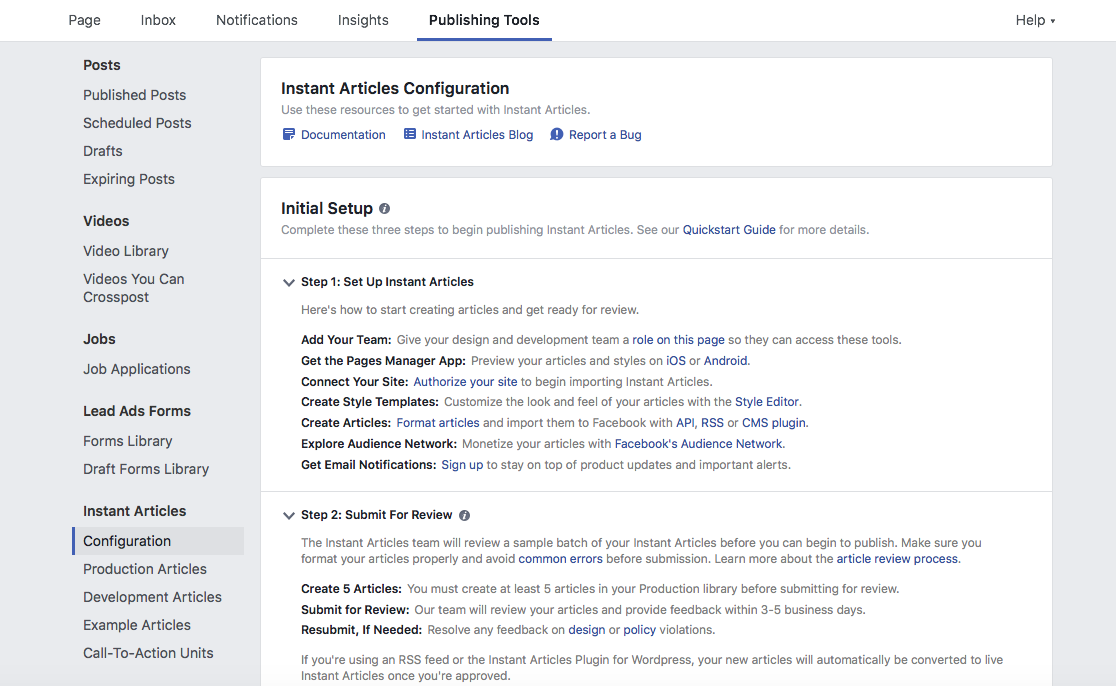Open the Quickstart Guide link
The image size is (1116, 686).
tap(729, 229)
